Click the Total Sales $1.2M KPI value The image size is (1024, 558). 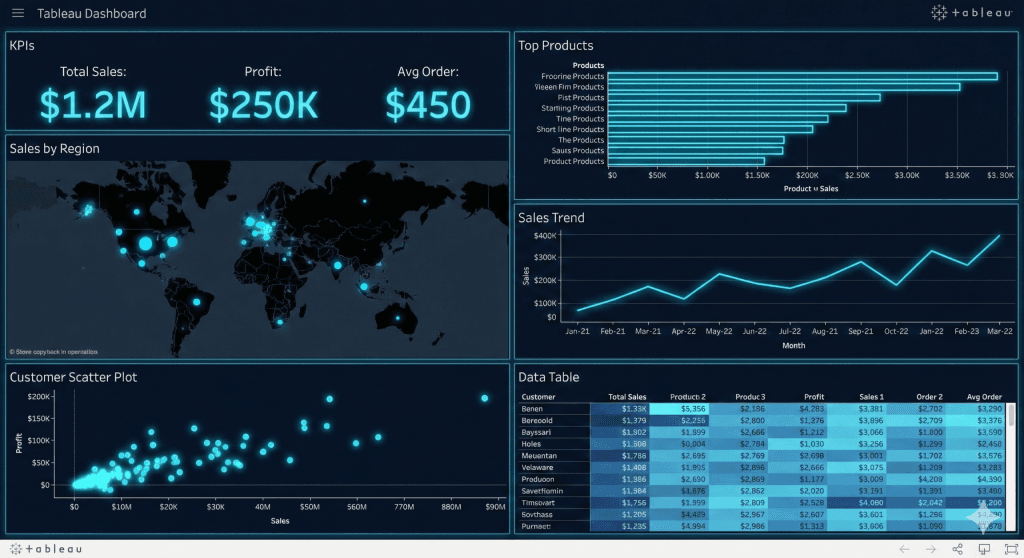pos(93,104)
